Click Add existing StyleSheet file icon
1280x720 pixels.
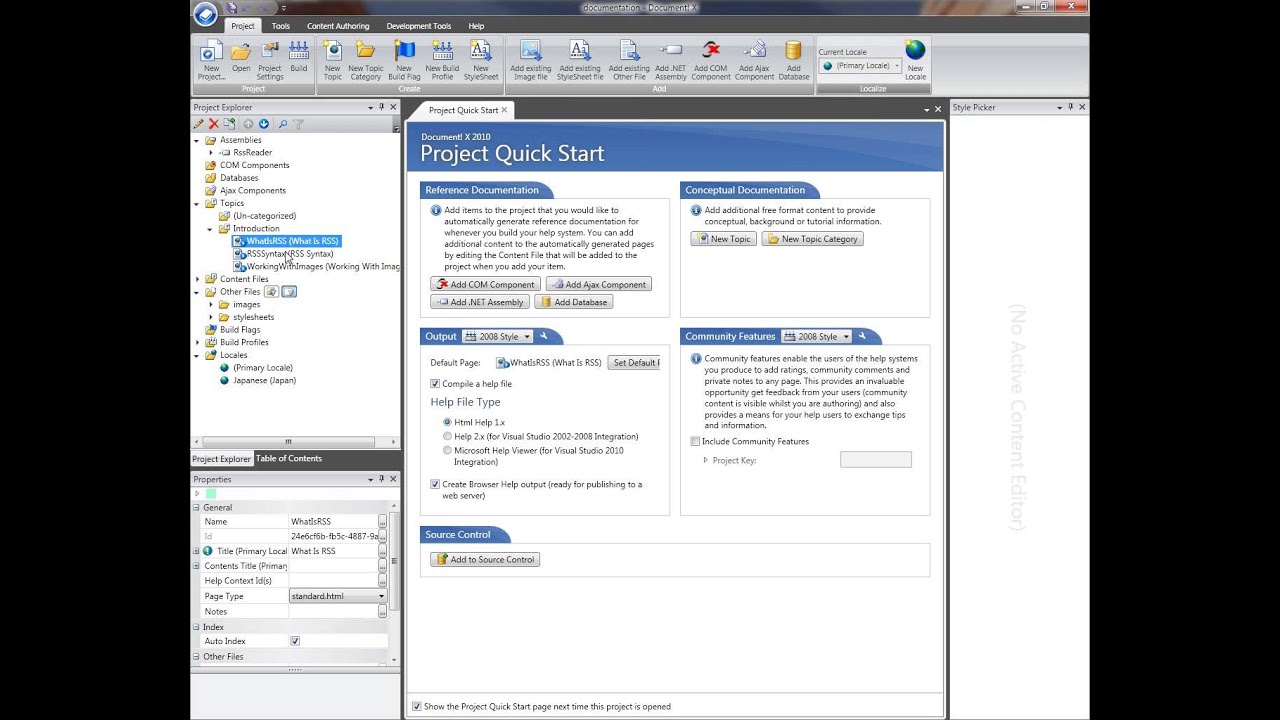pos(580,60)
